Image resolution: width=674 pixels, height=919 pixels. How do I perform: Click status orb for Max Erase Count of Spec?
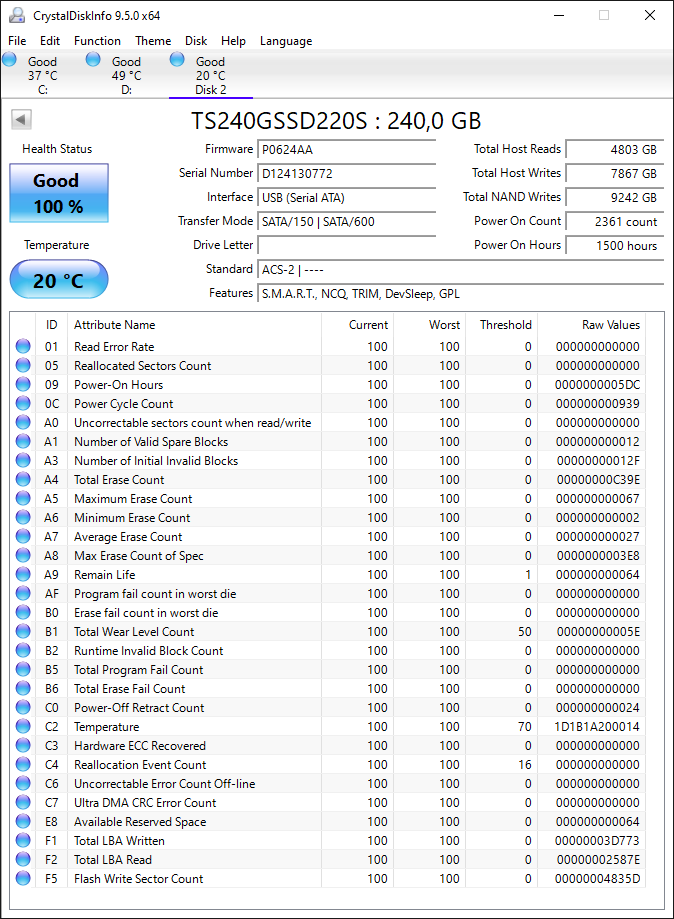coord(23,555)
